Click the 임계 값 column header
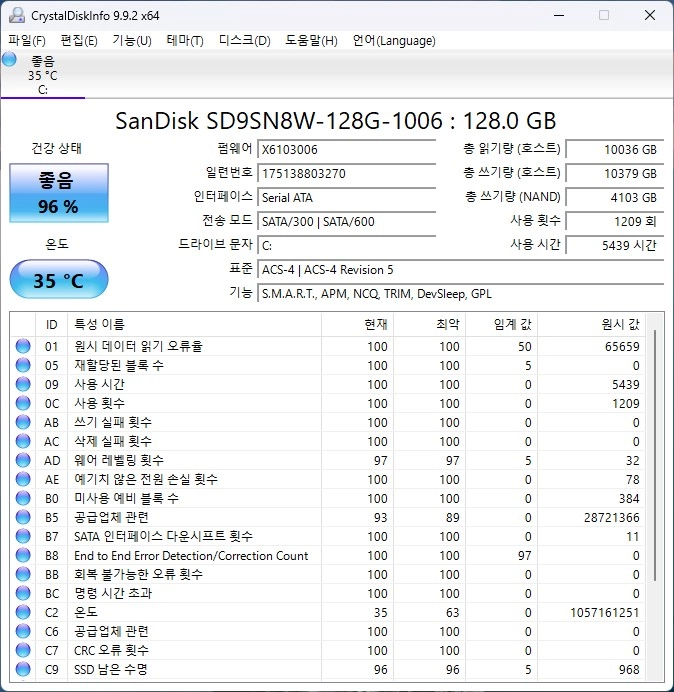The width and height of the screenshot is (674, 692). pos(501,325)
